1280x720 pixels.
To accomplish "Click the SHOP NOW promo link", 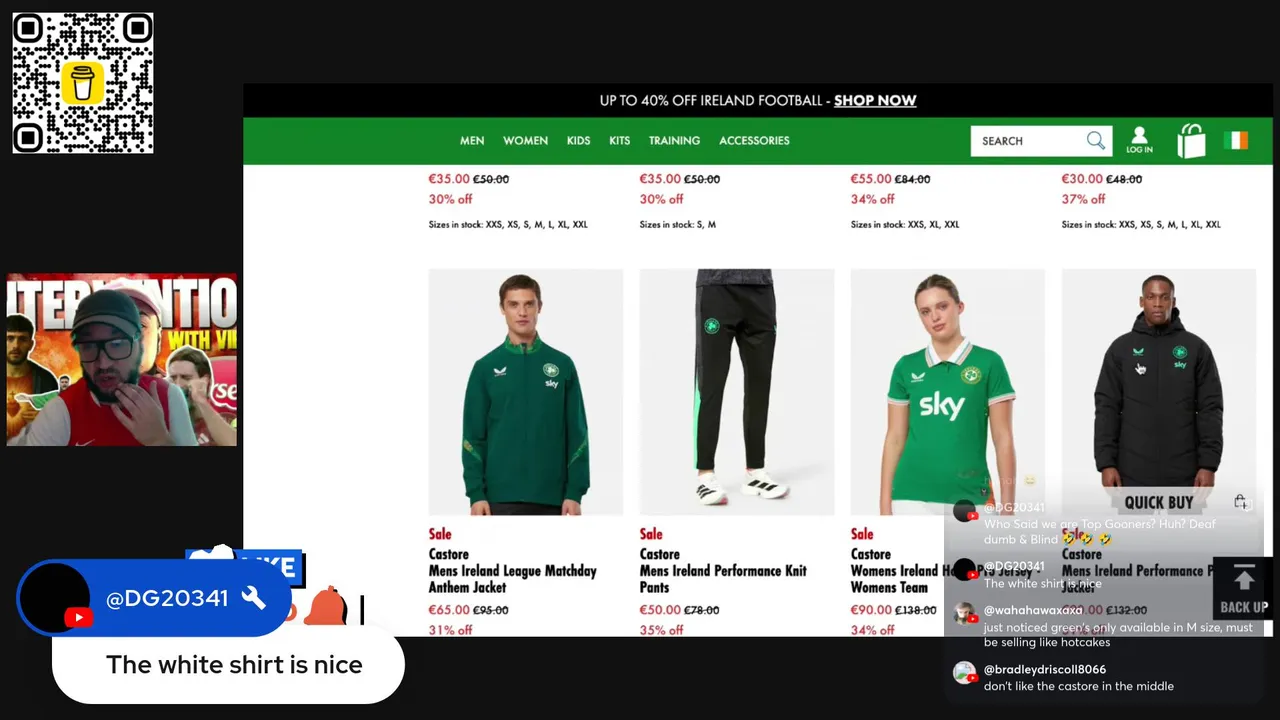I will [875, 100].
